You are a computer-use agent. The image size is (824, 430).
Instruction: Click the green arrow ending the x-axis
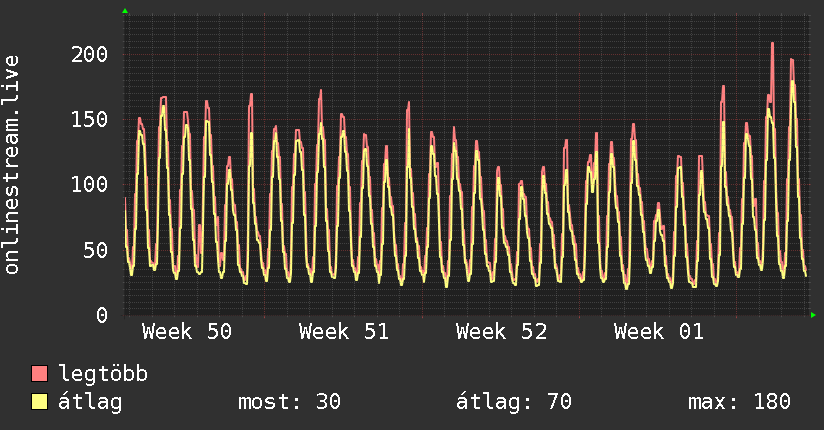814,315
